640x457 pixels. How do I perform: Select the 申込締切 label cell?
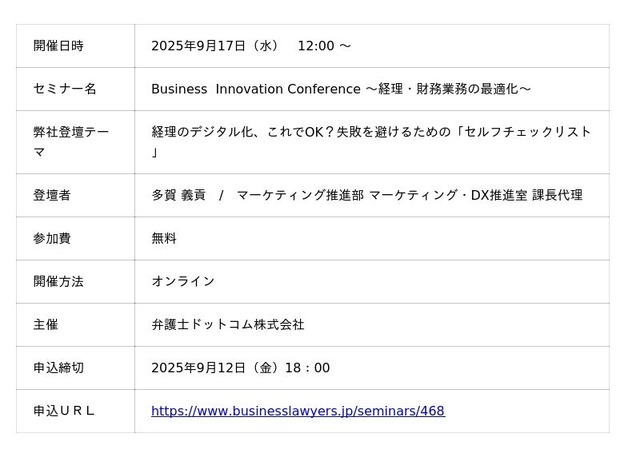point(58,368)
